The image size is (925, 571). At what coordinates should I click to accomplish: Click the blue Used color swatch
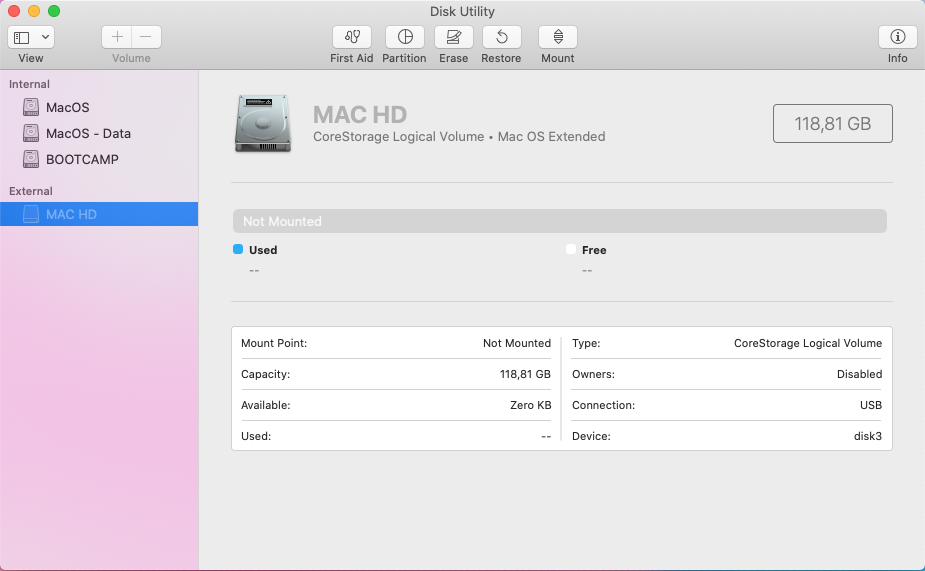(238, 249)
